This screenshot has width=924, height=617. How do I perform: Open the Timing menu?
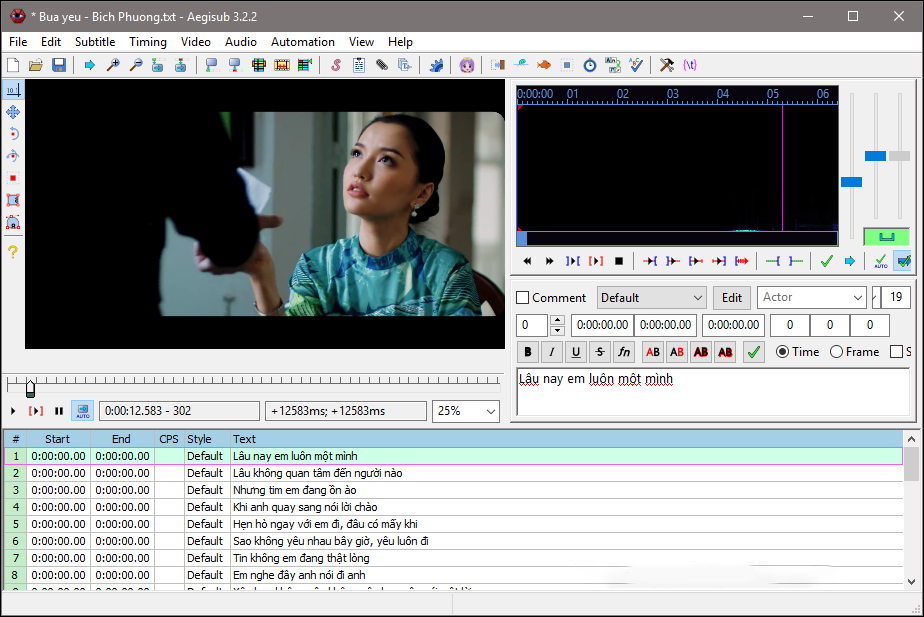point(147,42)
